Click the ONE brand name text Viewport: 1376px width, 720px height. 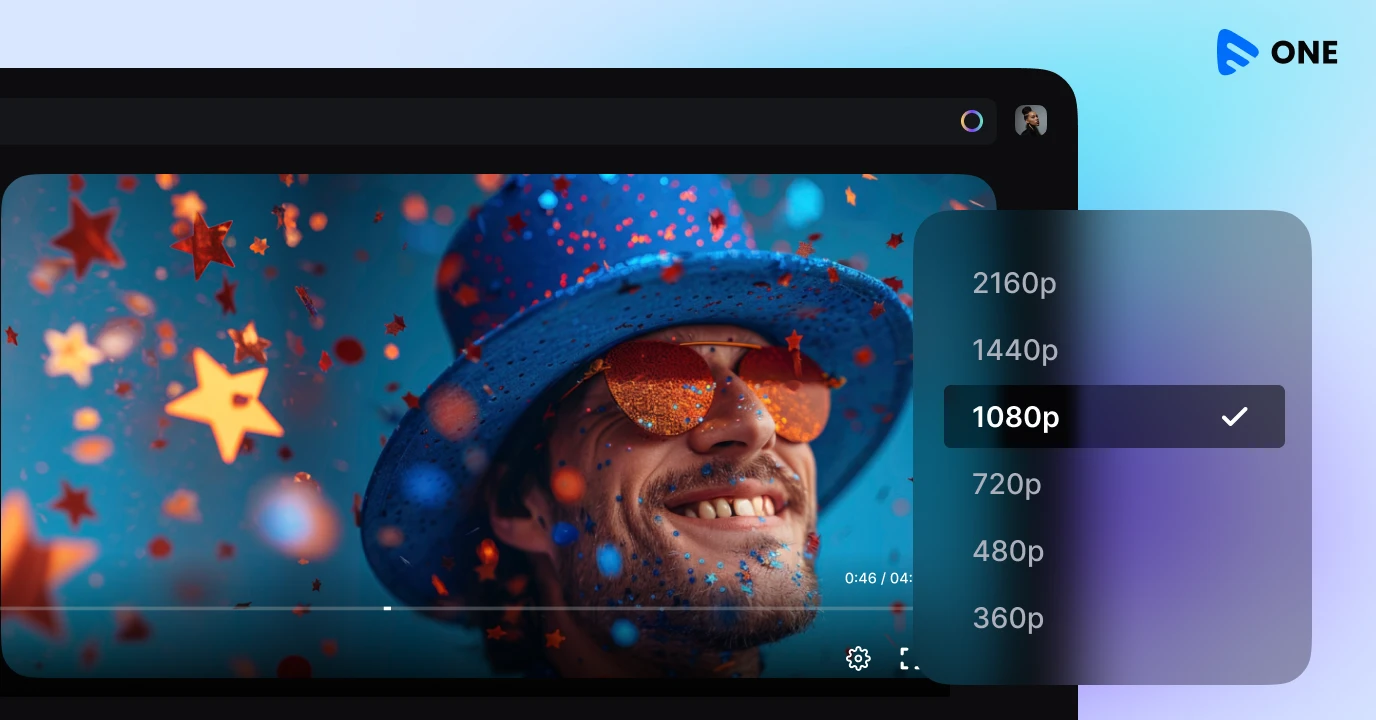tap(1304, 53)
